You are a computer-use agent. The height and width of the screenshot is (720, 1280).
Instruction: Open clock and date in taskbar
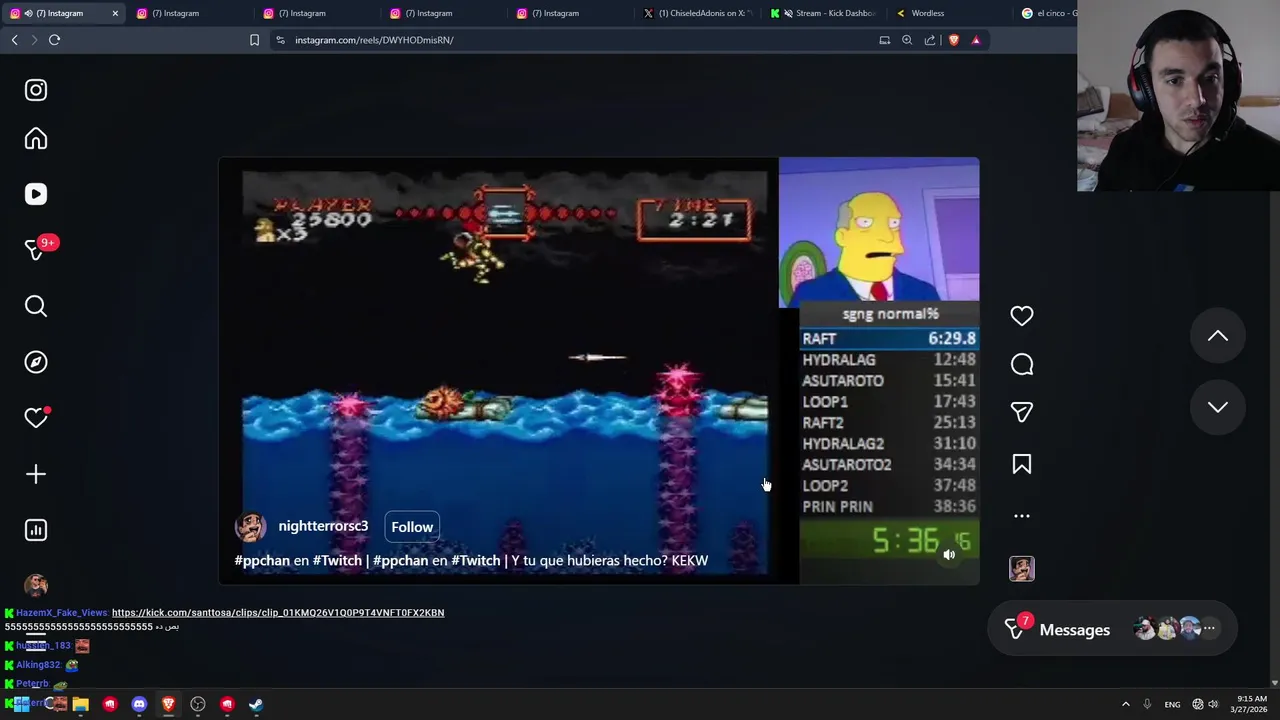1251,704
